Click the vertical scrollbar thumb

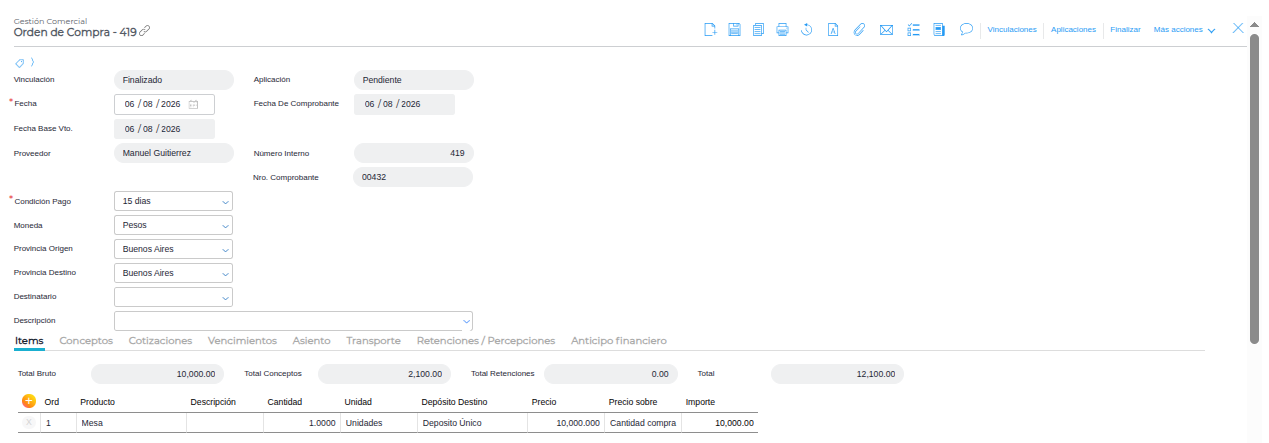pos(1254,188)
